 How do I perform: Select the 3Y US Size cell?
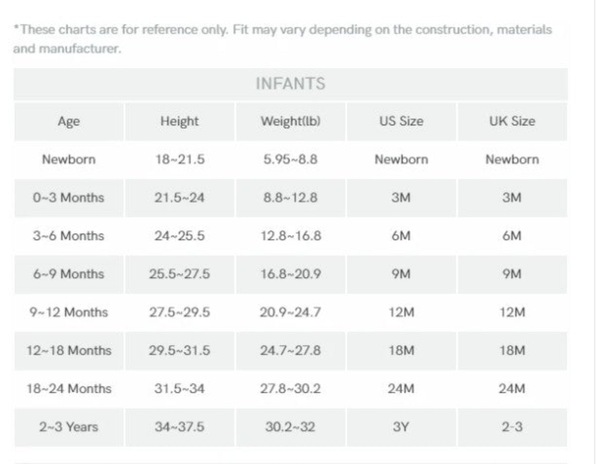point(401,427)
